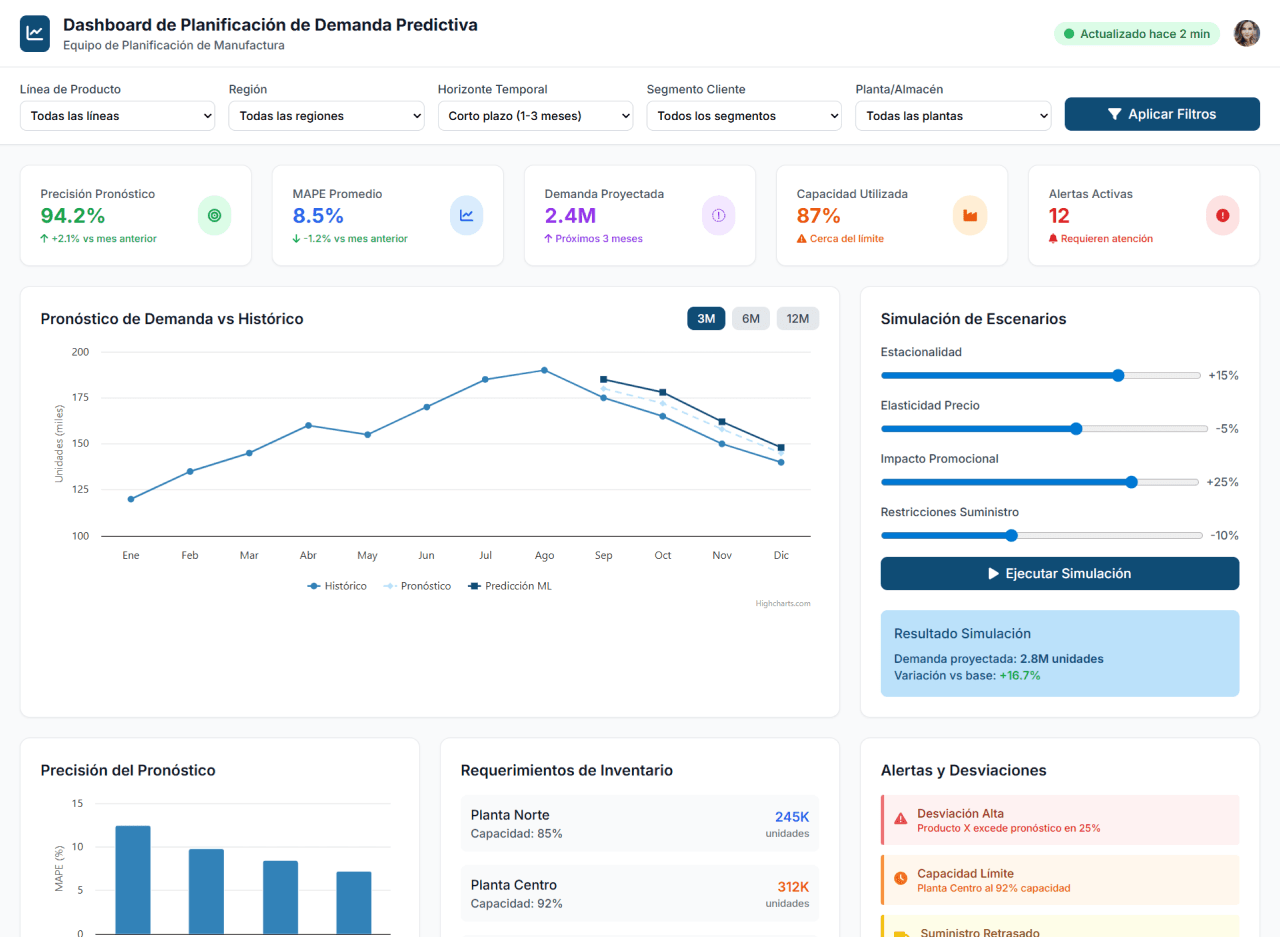Click the Planta Norte inventory row
The image size is (1280, 937).
[x=640, y=824]
